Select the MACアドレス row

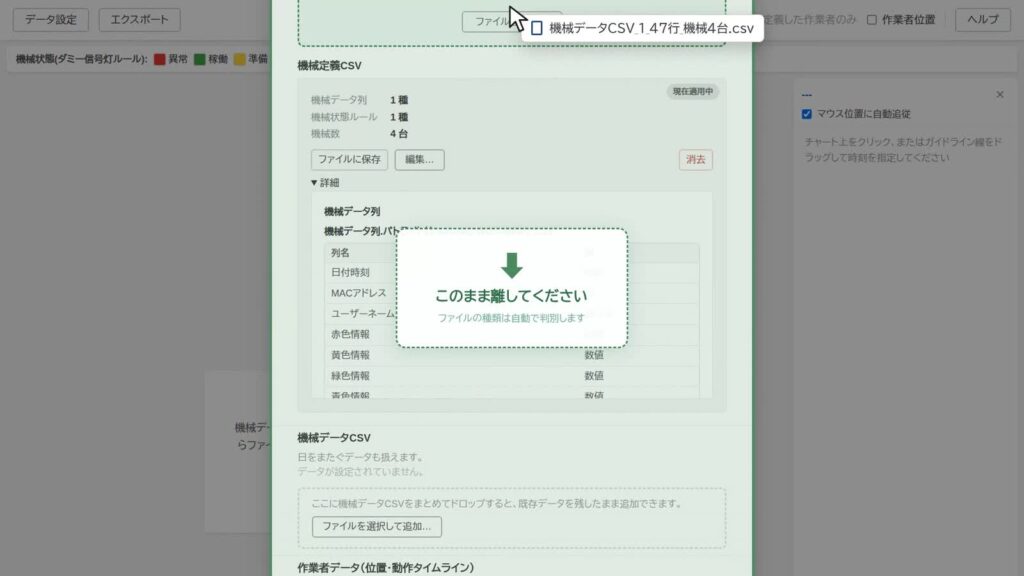(x=511, y=293)
